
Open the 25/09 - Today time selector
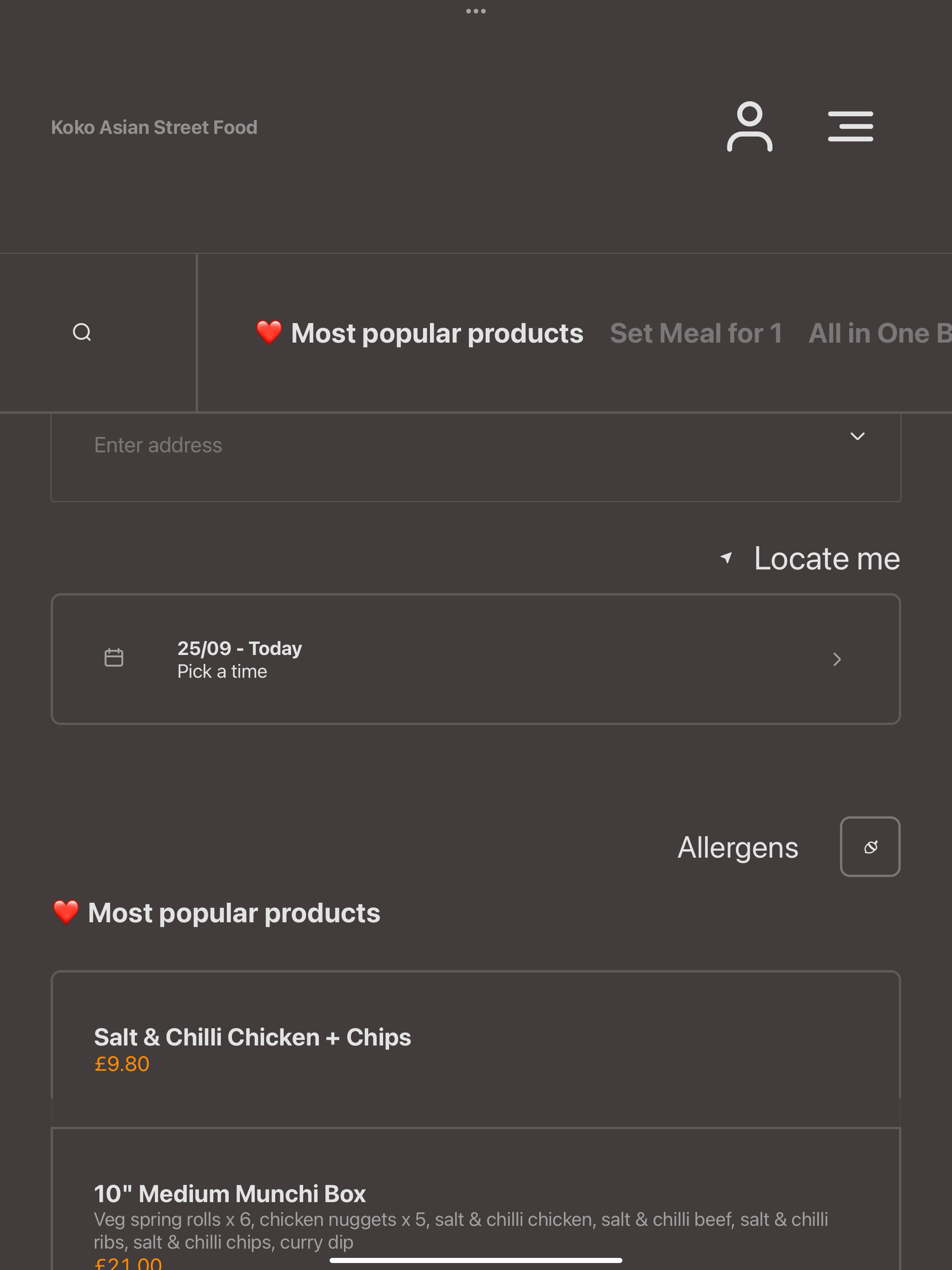click(476, 659)
